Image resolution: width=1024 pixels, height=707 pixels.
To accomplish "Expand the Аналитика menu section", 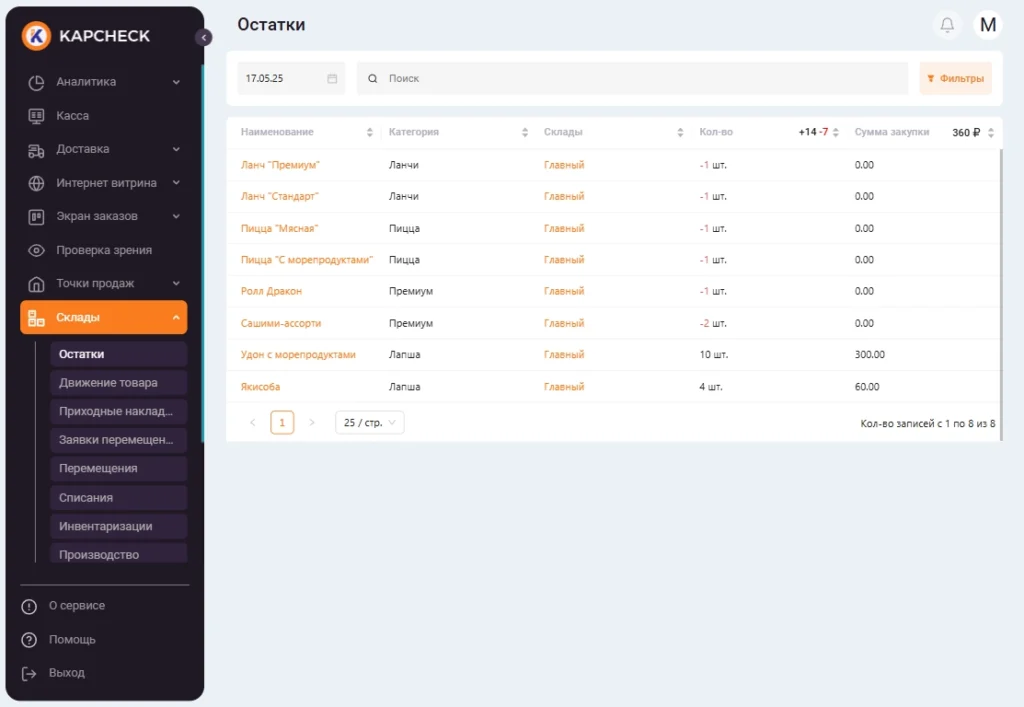I will (176, 82).
